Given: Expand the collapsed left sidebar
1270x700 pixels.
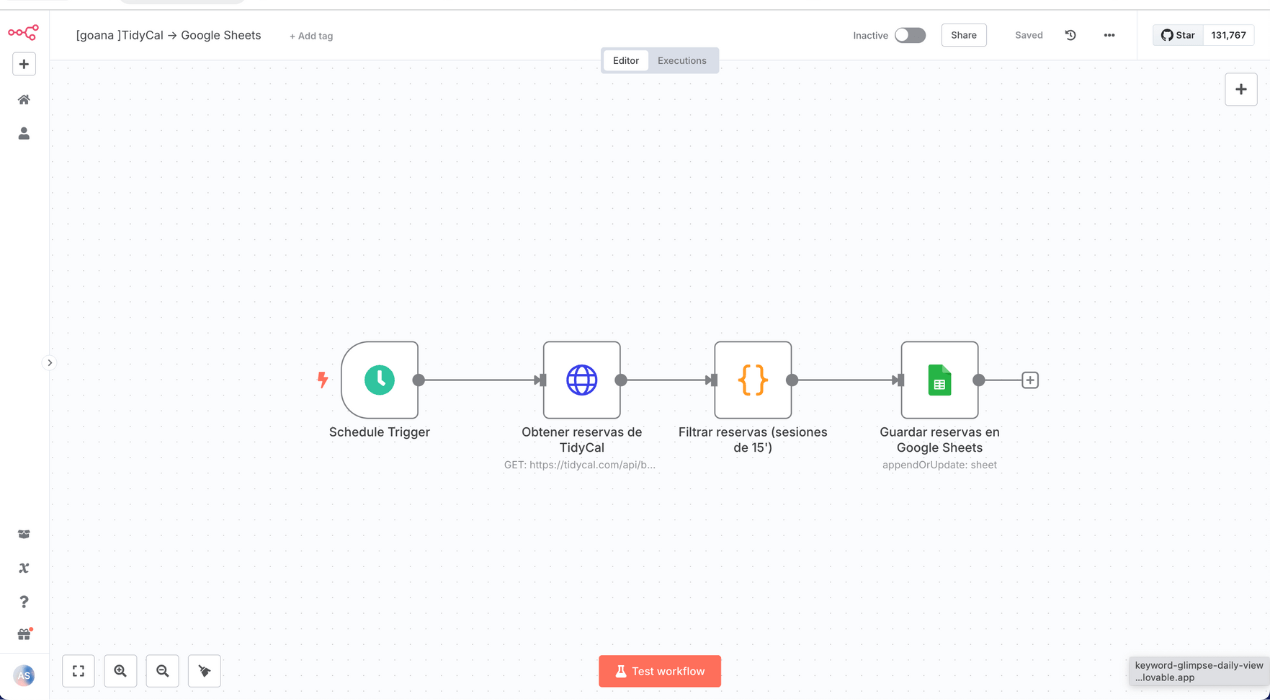Looking at the screenshot, I should pos(50,363).
